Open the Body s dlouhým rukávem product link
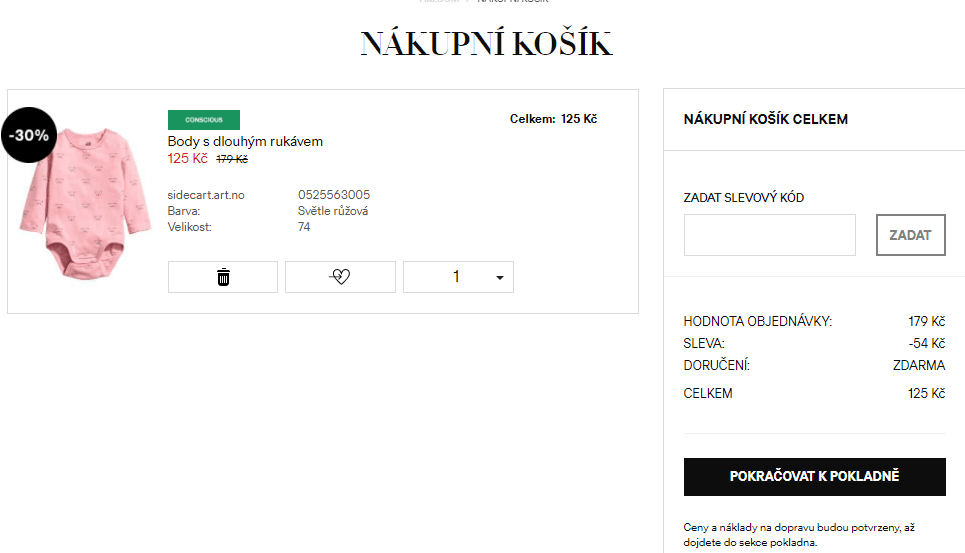Image resolution: width=965 pixels, height=553 pixels. click(245, 141)
